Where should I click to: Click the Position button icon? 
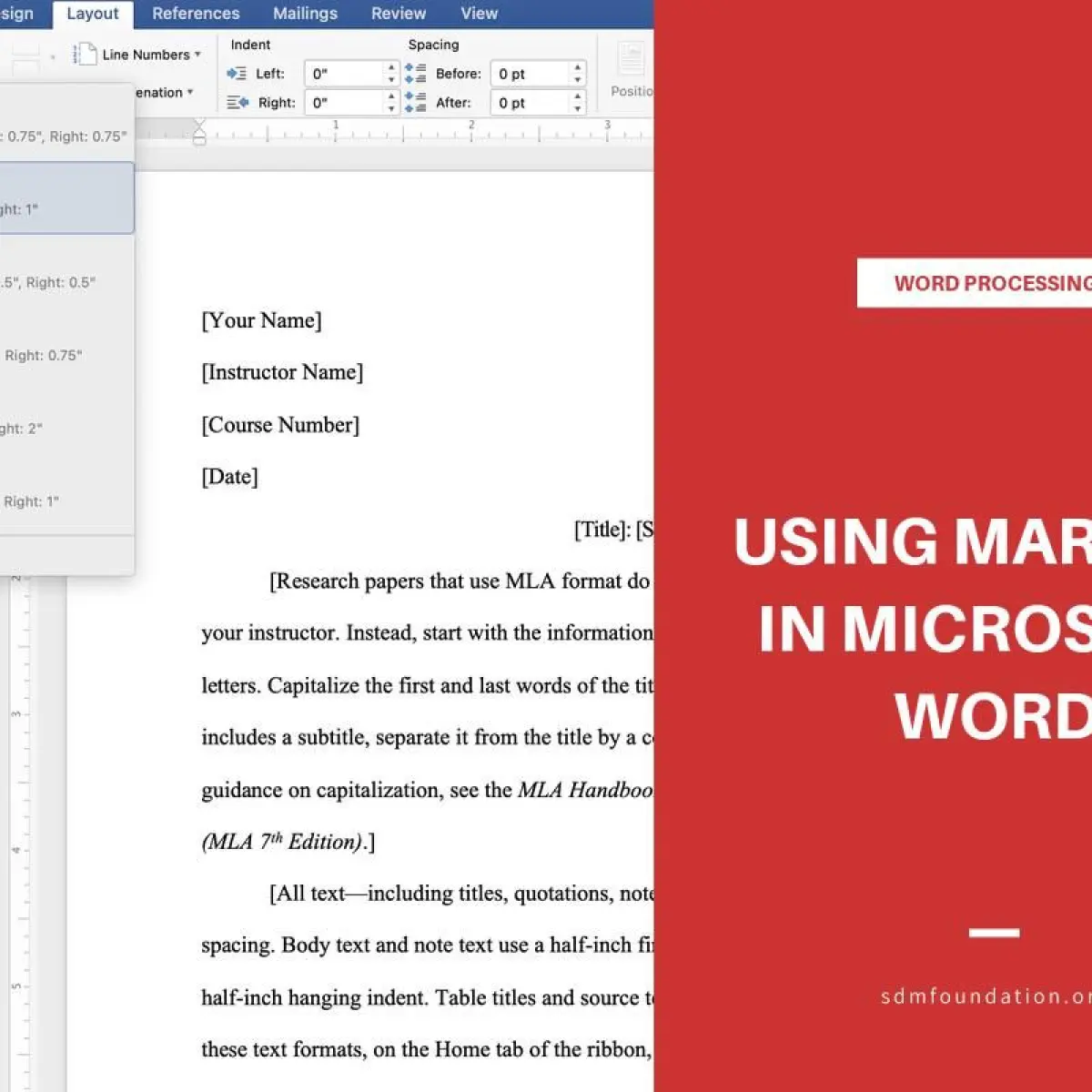pyautogui.click(x=631, y=59)
